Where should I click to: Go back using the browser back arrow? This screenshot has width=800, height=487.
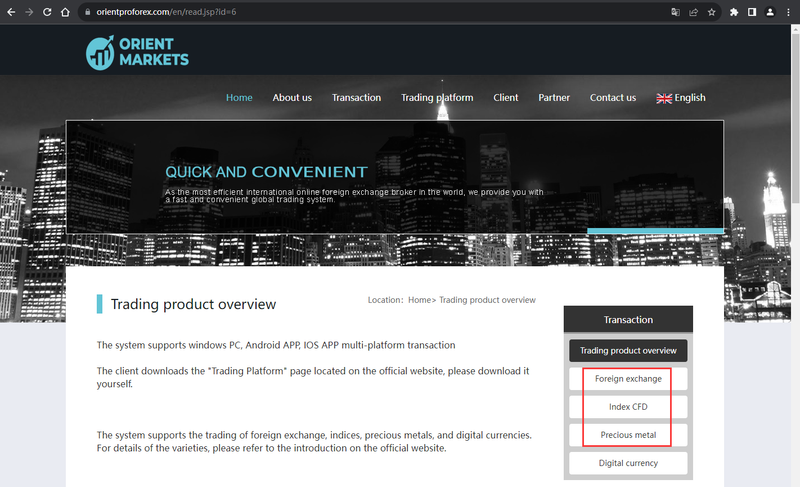point(11,12)
